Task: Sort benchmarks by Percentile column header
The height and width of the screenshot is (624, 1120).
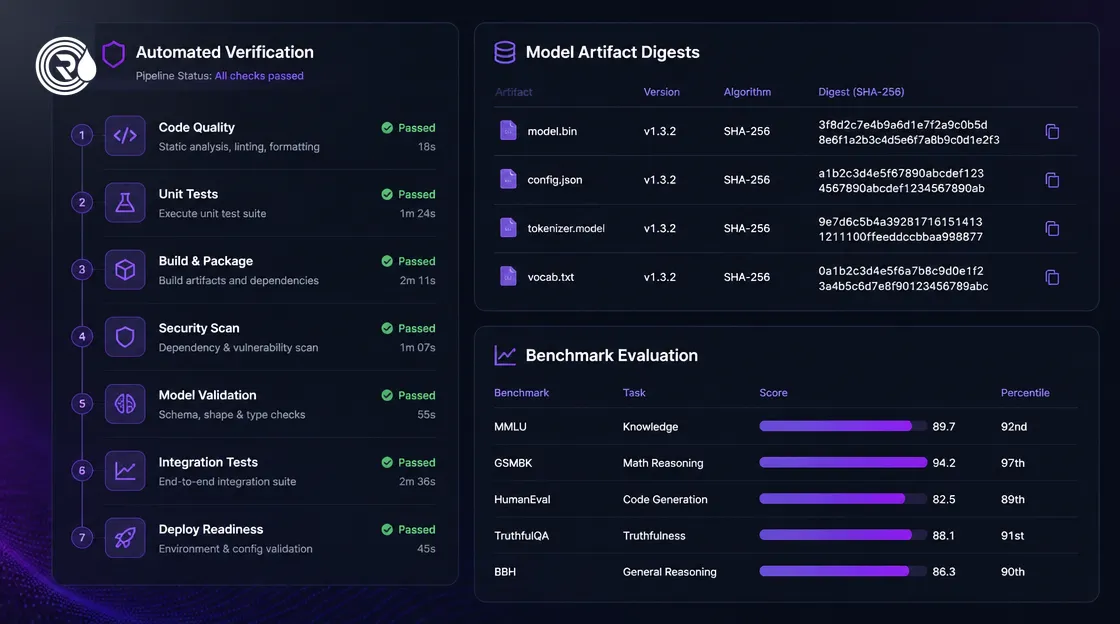Action: [x=1025, y=393]
